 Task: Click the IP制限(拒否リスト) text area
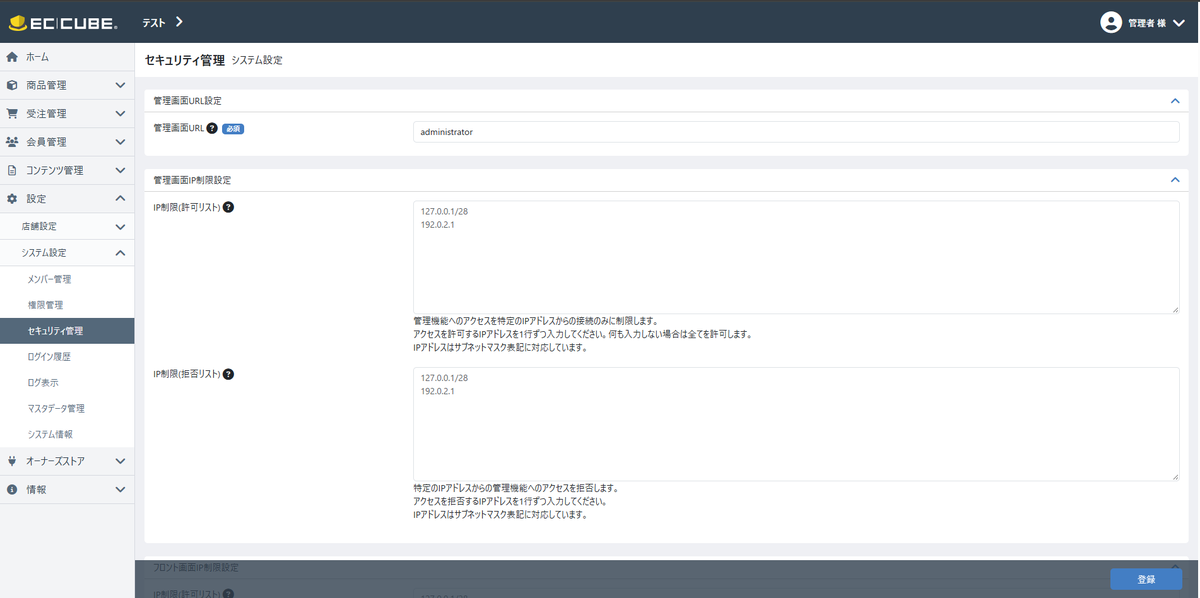point(796,424)
